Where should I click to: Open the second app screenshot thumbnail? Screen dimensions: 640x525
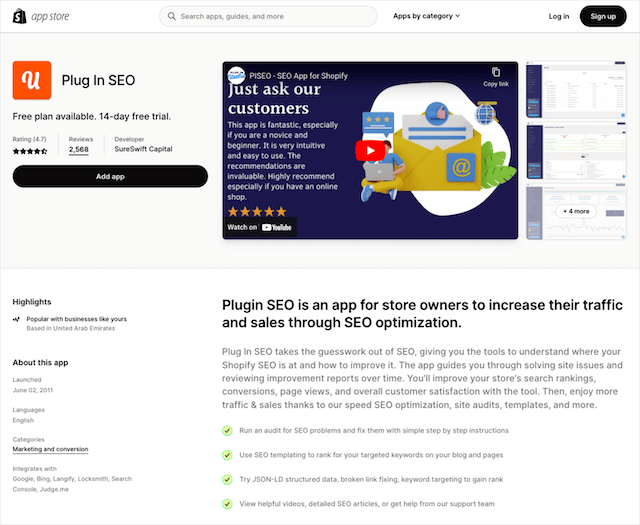576,151
